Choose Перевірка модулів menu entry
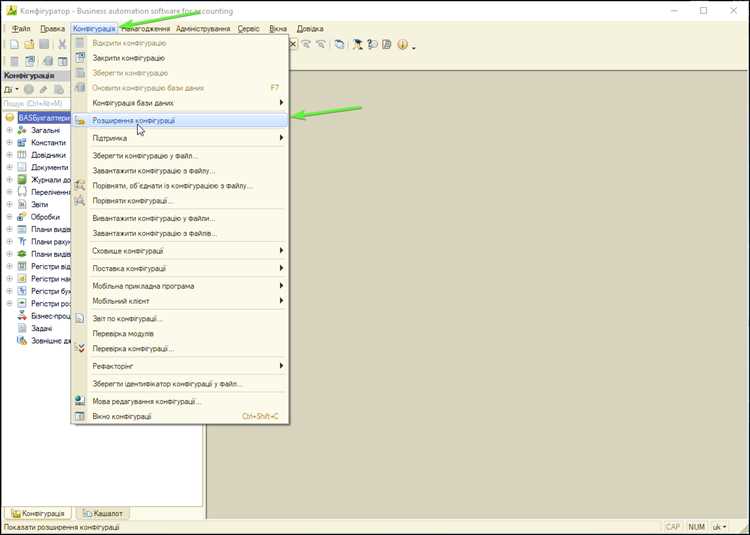This screenshot has height=535, width=750. coord(180,334)
